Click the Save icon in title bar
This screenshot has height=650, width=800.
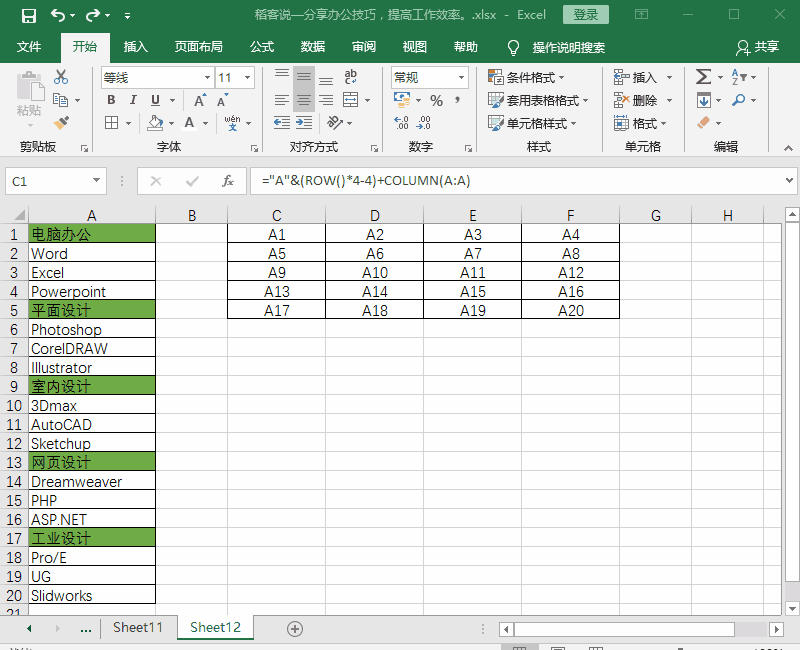pyautogui.click(x=29, y=15)
